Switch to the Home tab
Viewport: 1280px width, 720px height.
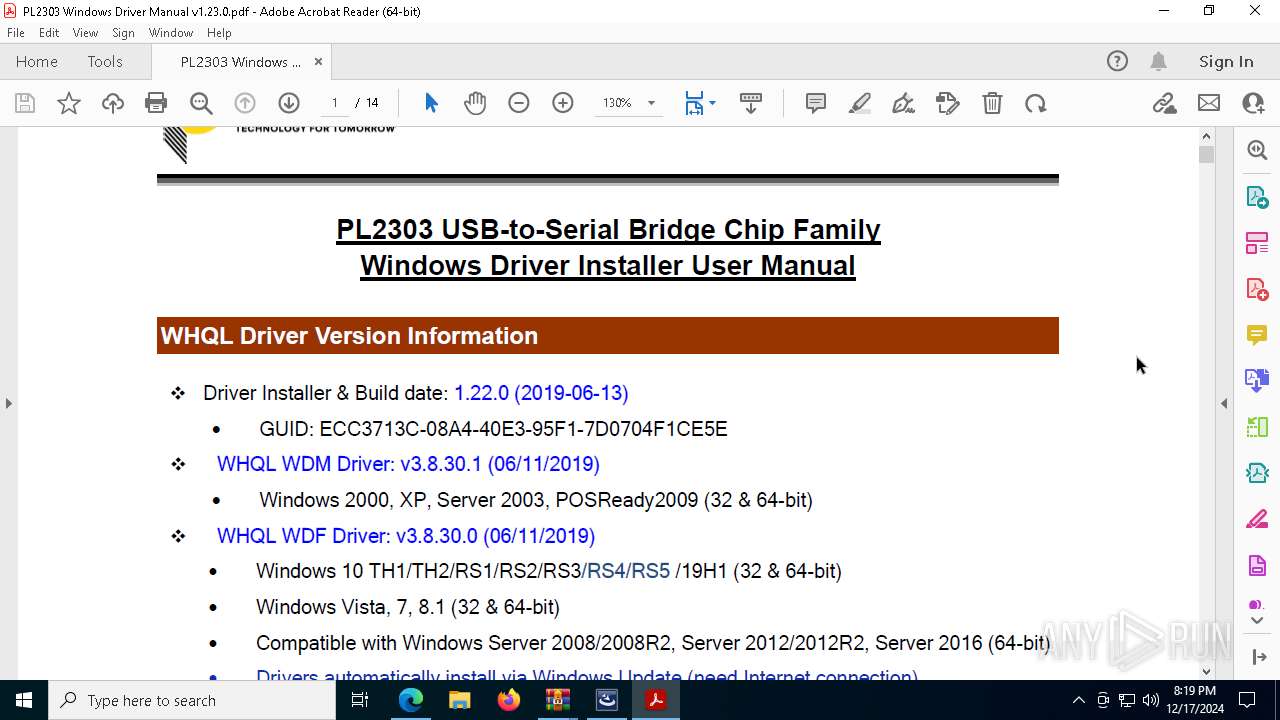point(37,62)
